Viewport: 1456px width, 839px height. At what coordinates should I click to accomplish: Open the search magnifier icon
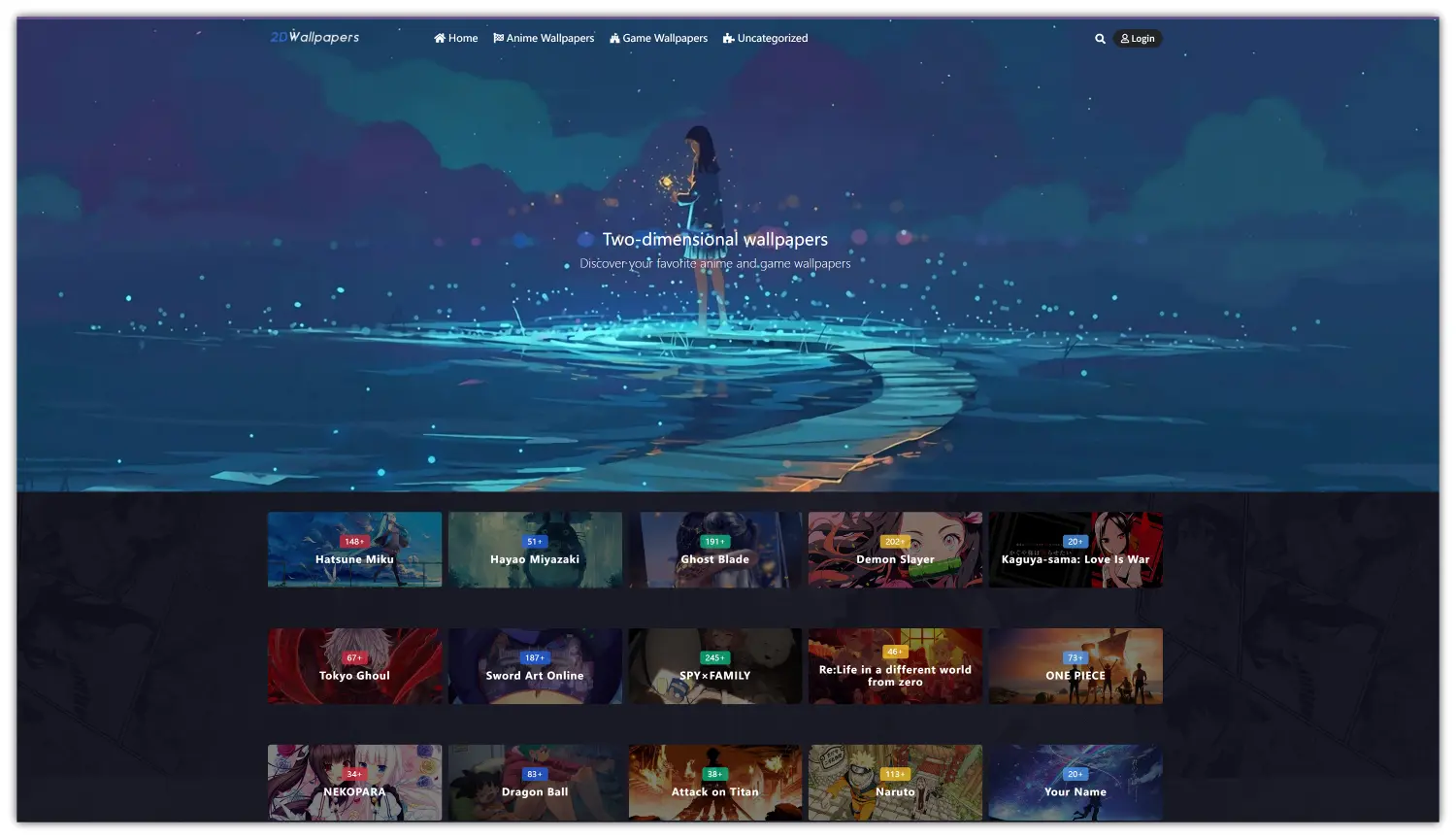1100,39
